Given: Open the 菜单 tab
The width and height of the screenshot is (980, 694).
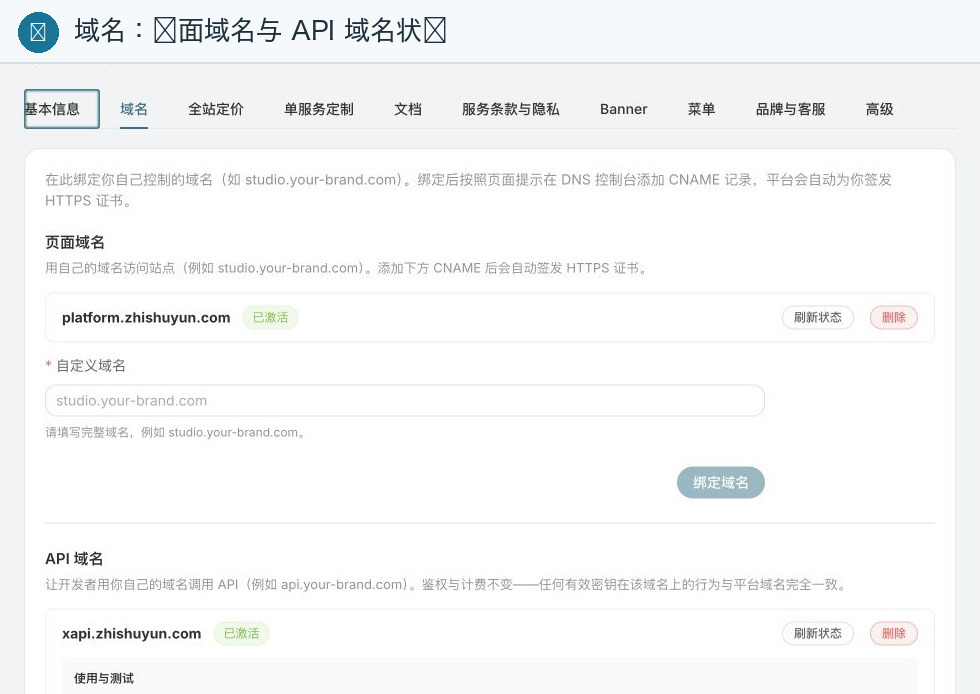Looking at the screenshot, I should point(701,109).
